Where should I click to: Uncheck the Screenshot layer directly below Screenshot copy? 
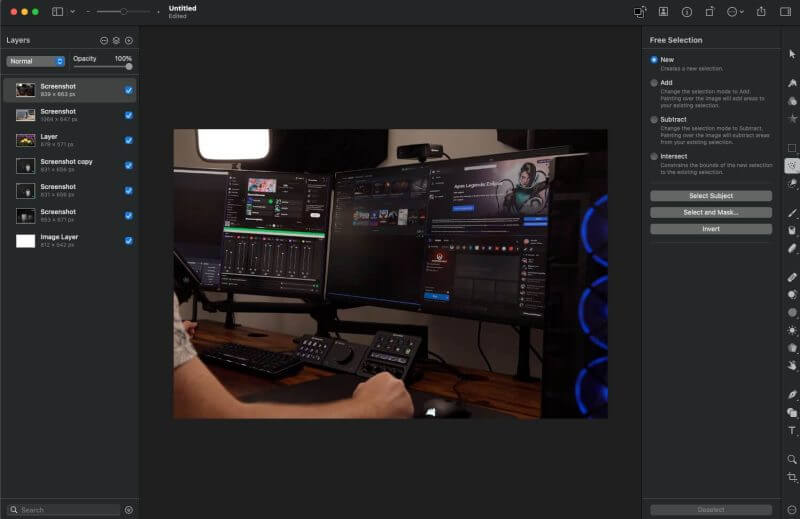129,190
